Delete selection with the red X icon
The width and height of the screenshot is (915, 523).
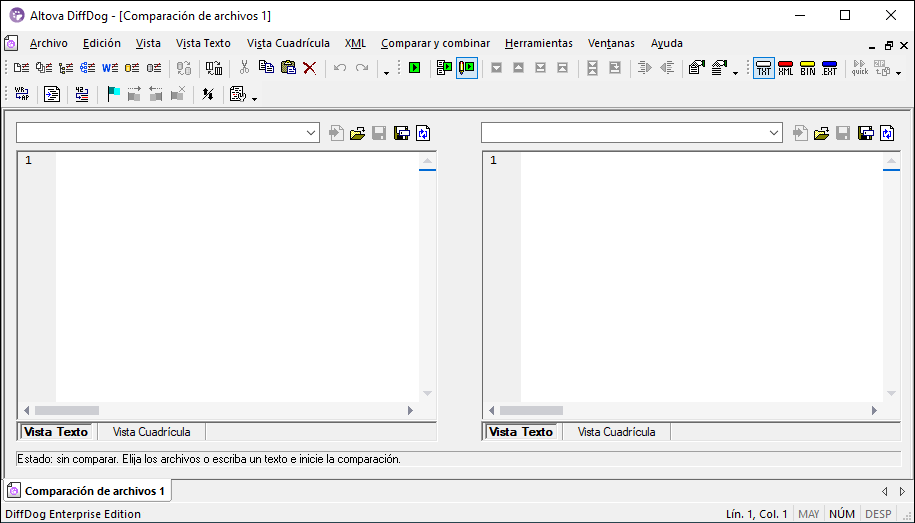click(310, 68)
